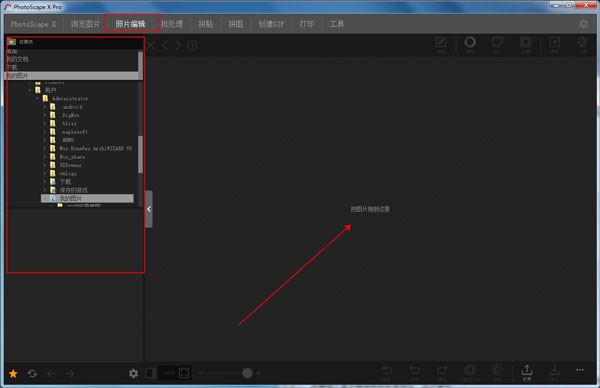Collapse the 用户 folder tree node
Screen dimensions: 600x388
click(30, 90)
